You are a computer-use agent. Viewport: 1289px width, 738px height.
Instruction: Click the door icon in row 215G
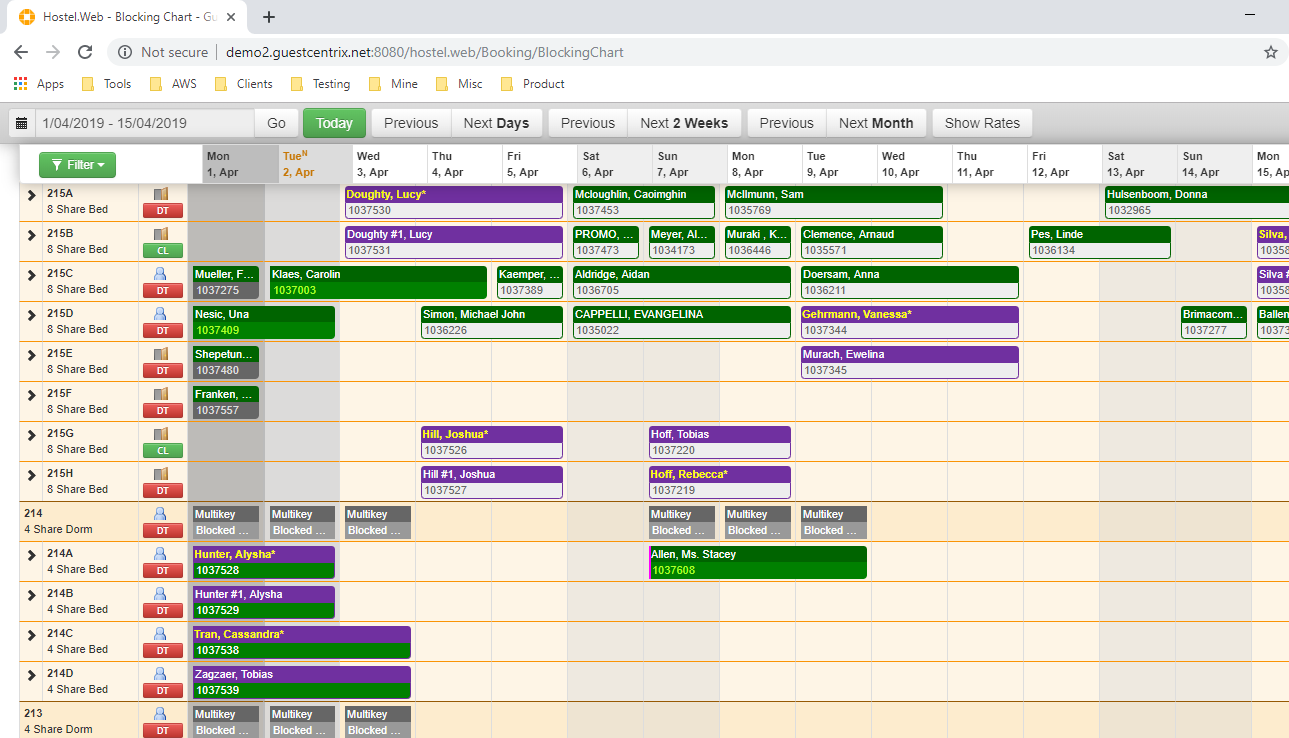click(160, 434)
